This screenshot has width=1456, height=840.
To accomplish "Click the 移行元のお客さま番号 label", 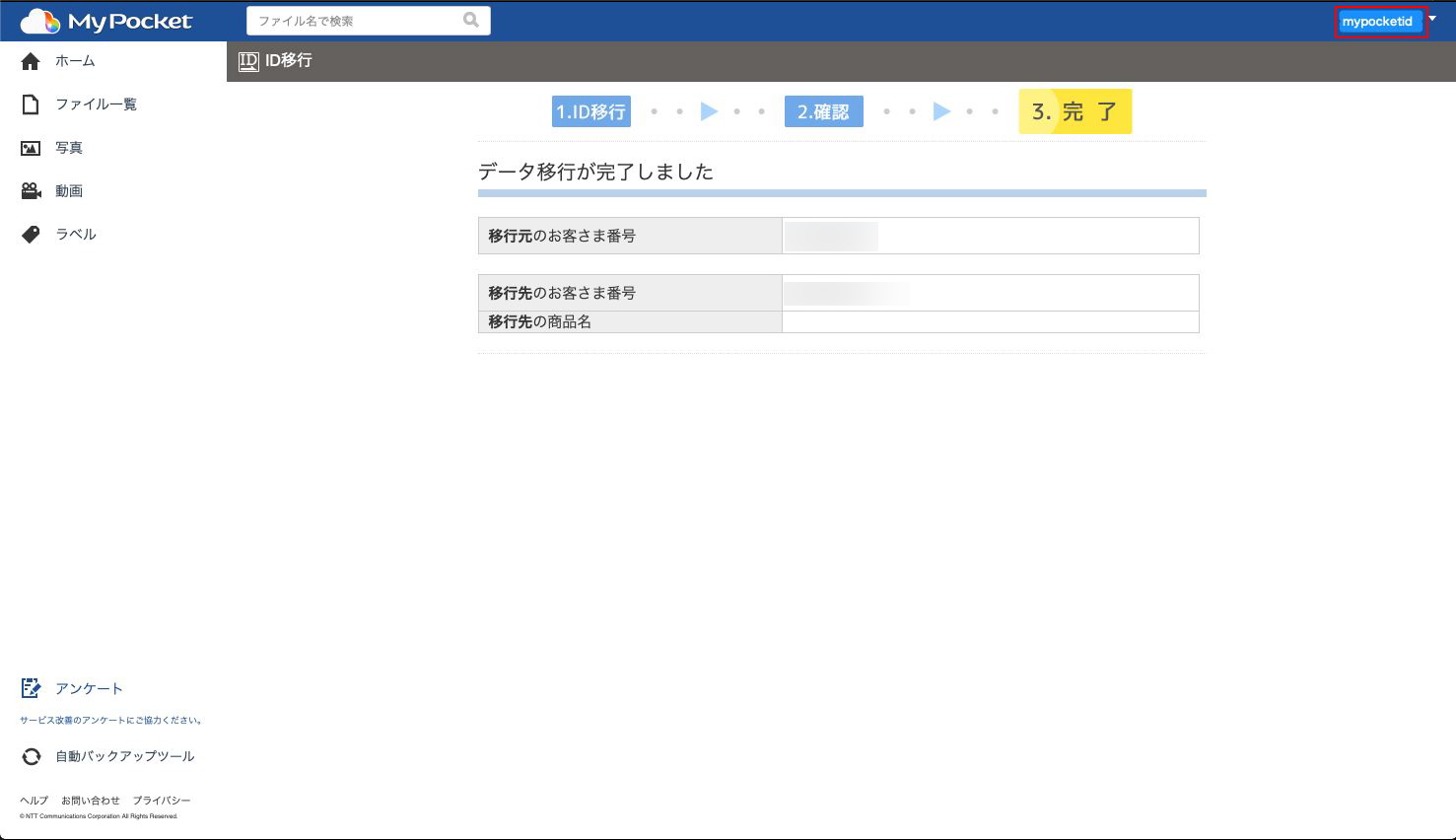I will pyautogui.click(x=562, y=236).
